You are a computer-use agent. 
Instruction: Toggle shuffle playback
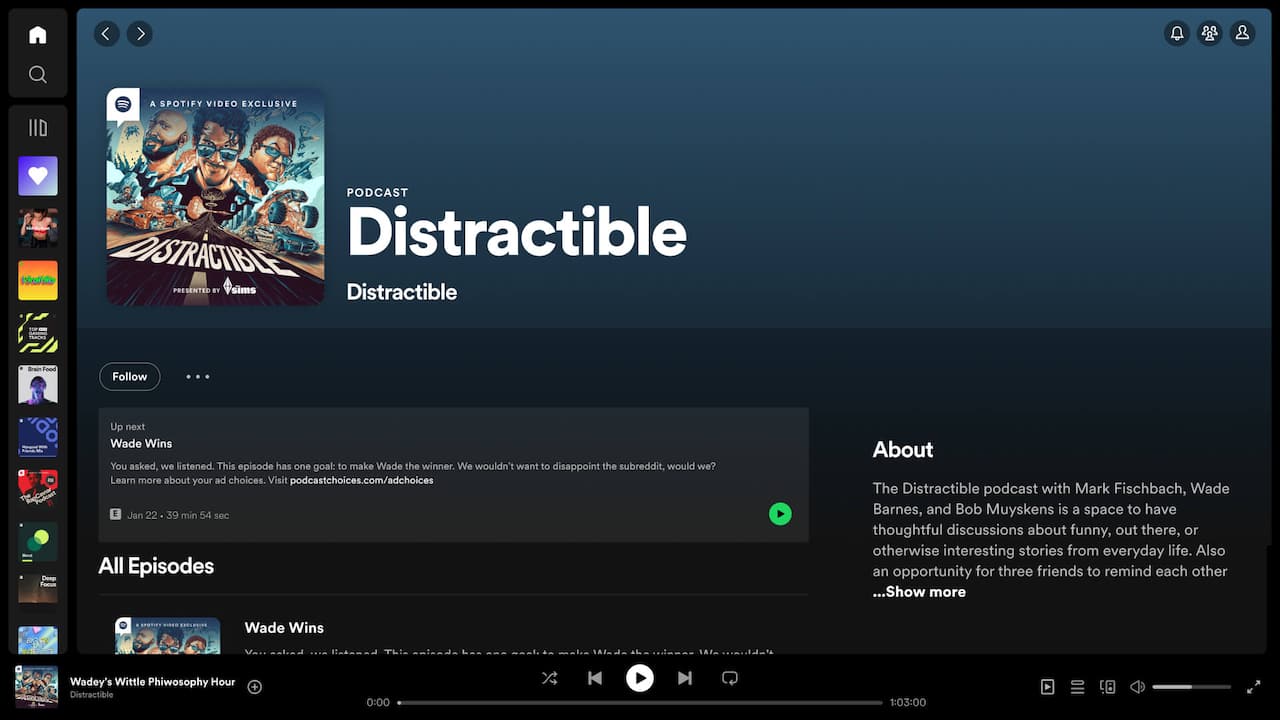click(x=550, y=678)
